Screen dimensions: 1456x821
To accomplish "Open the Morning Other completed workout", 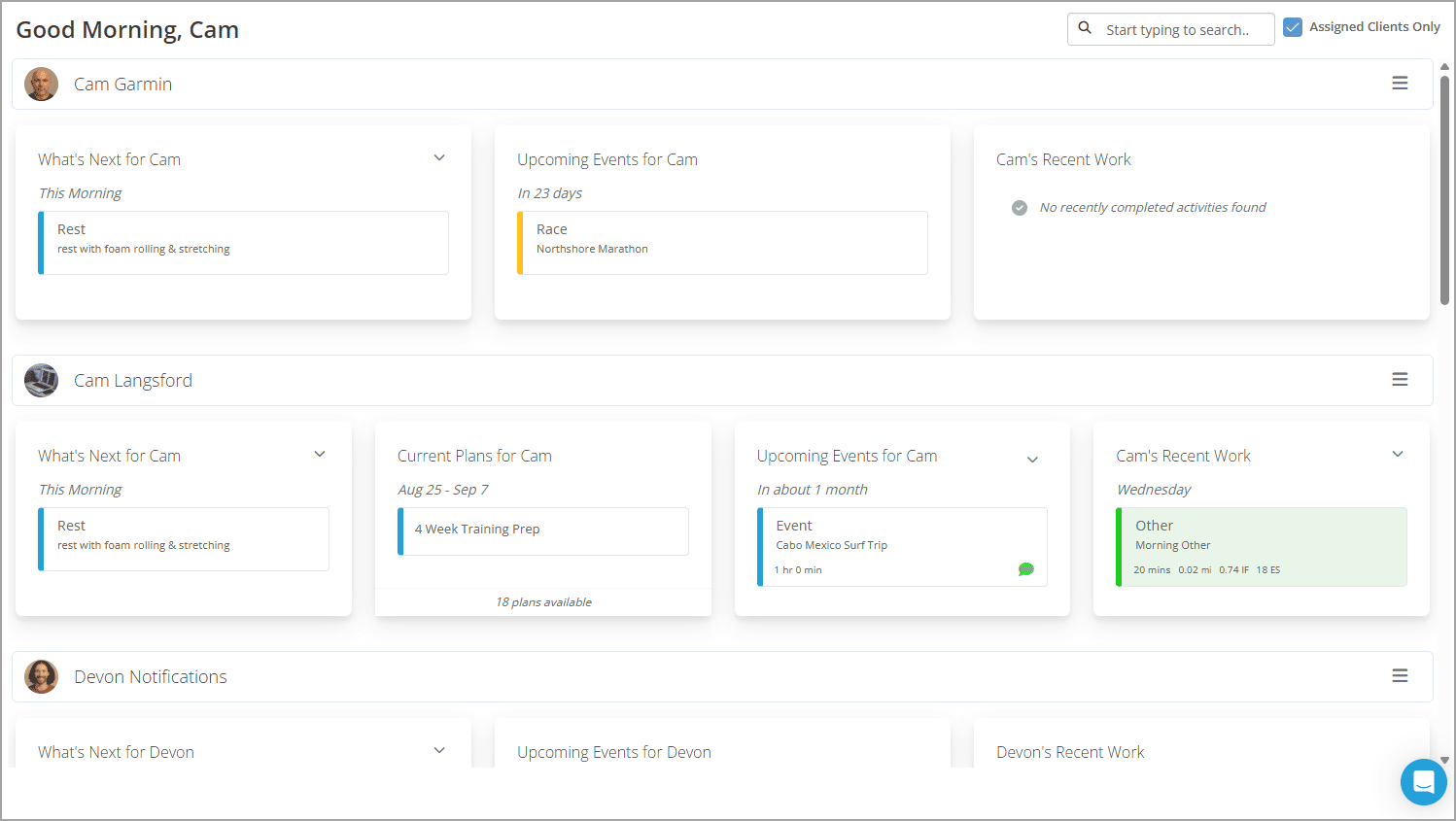I will pos(1261,546).
